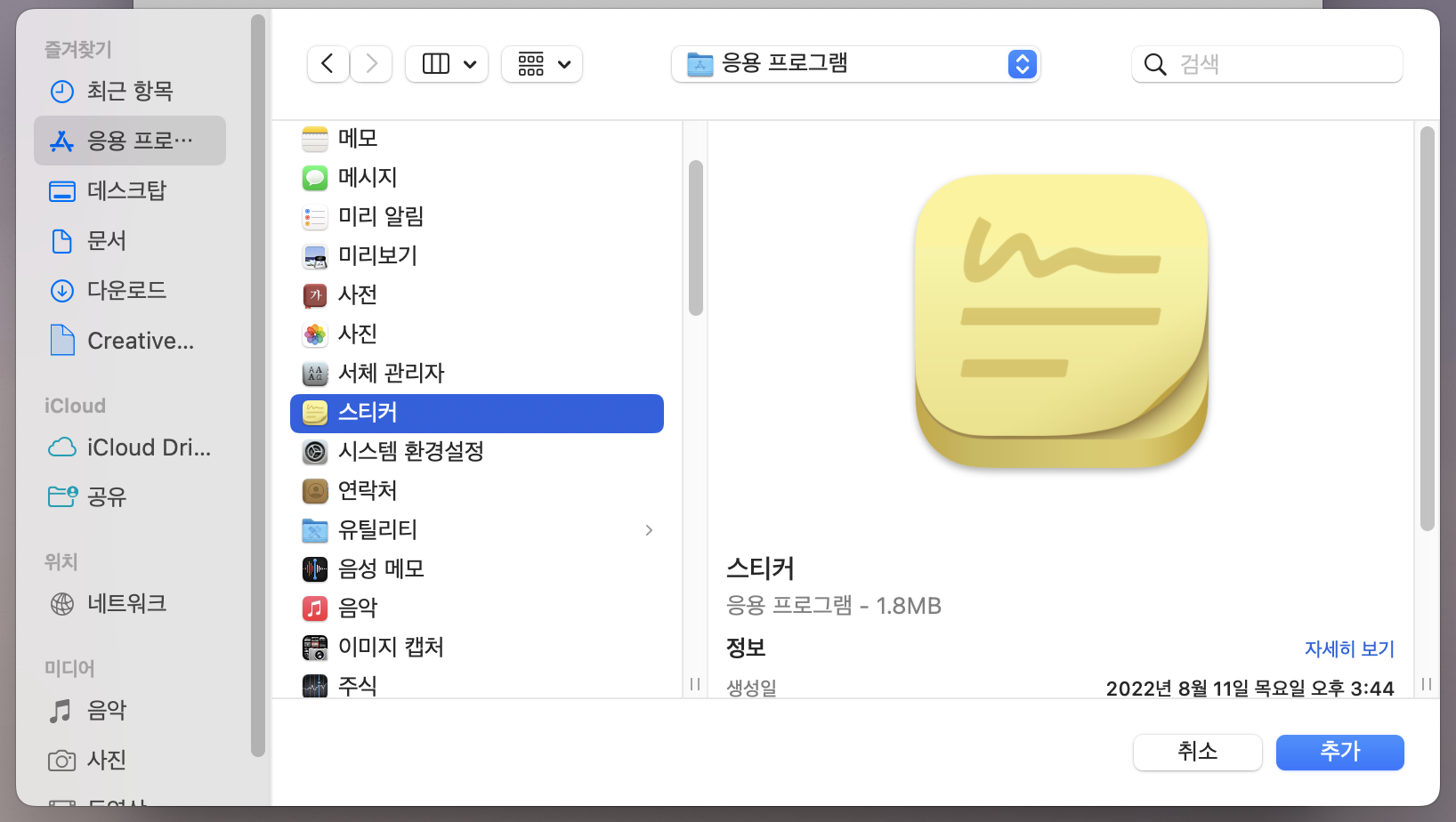This screenshot has height=822, width=1456.
Task: Select the 메모 row
Action: coord(477,139)
